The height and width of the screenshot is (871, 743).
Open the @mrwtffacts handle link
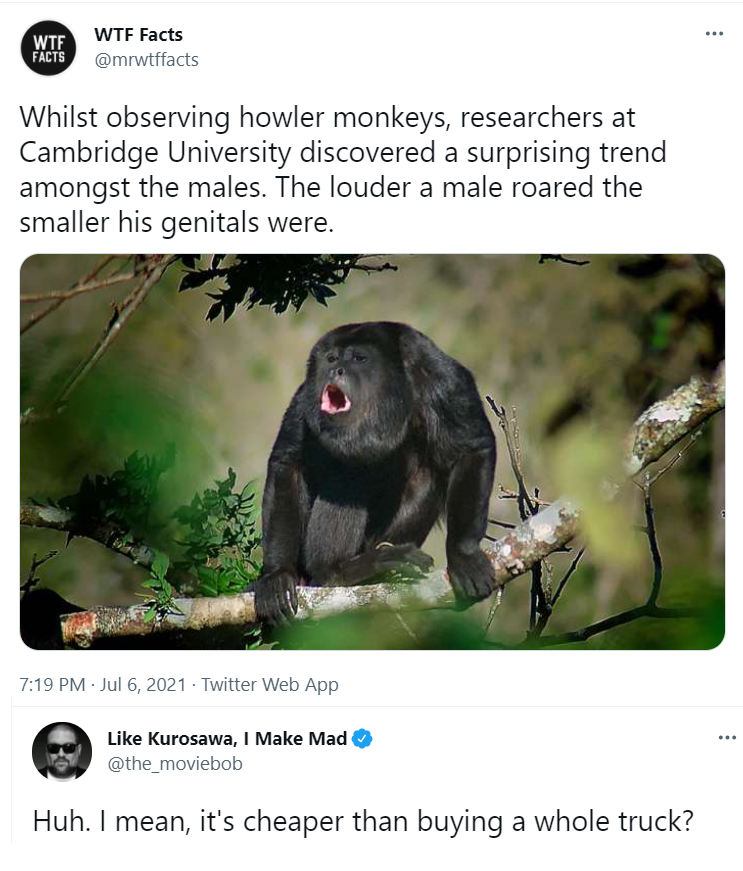coord(147,59)
